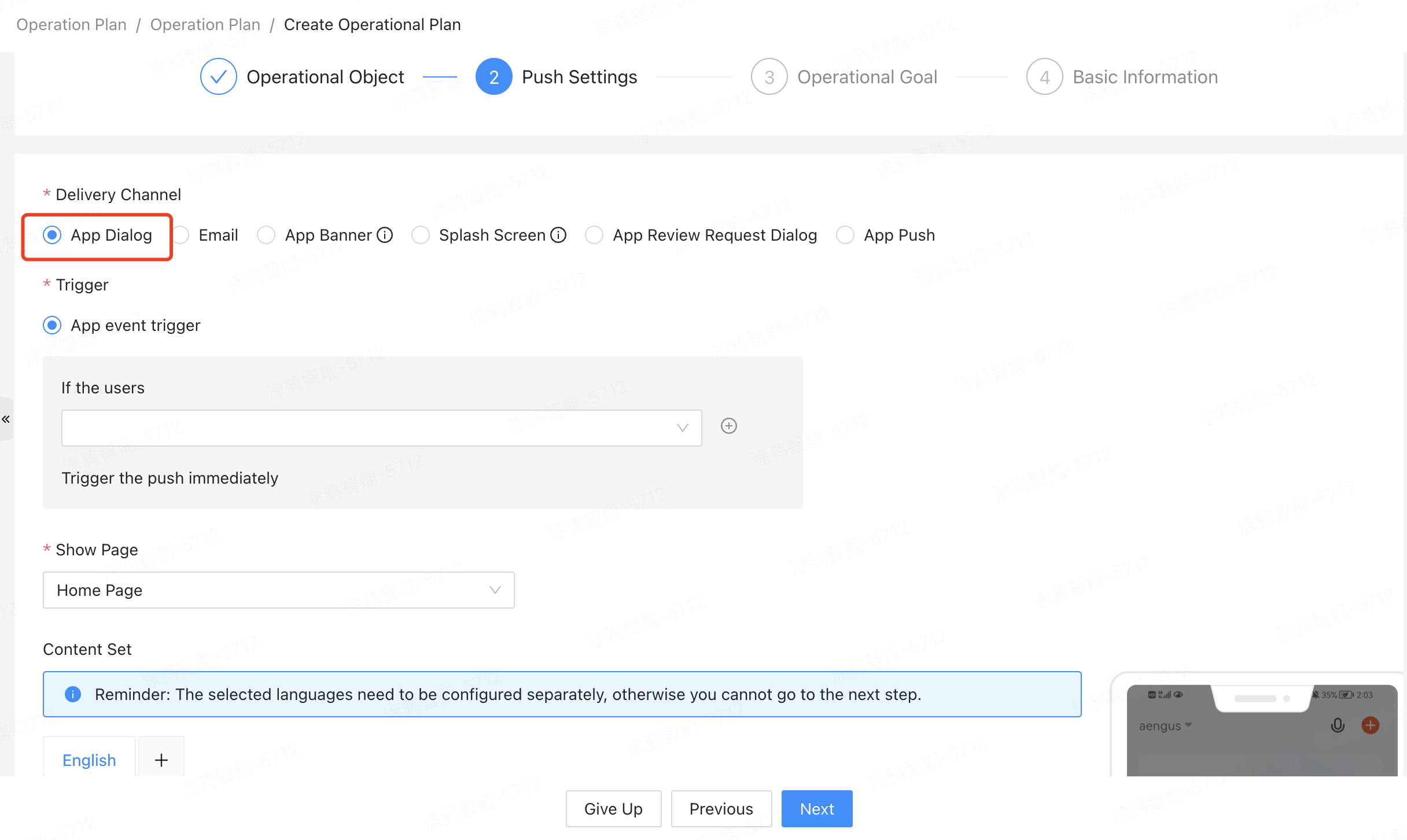Click the Delivery Channel label
The height and width of the screenshot is (840, 1407).
click(x=118, y=194)
